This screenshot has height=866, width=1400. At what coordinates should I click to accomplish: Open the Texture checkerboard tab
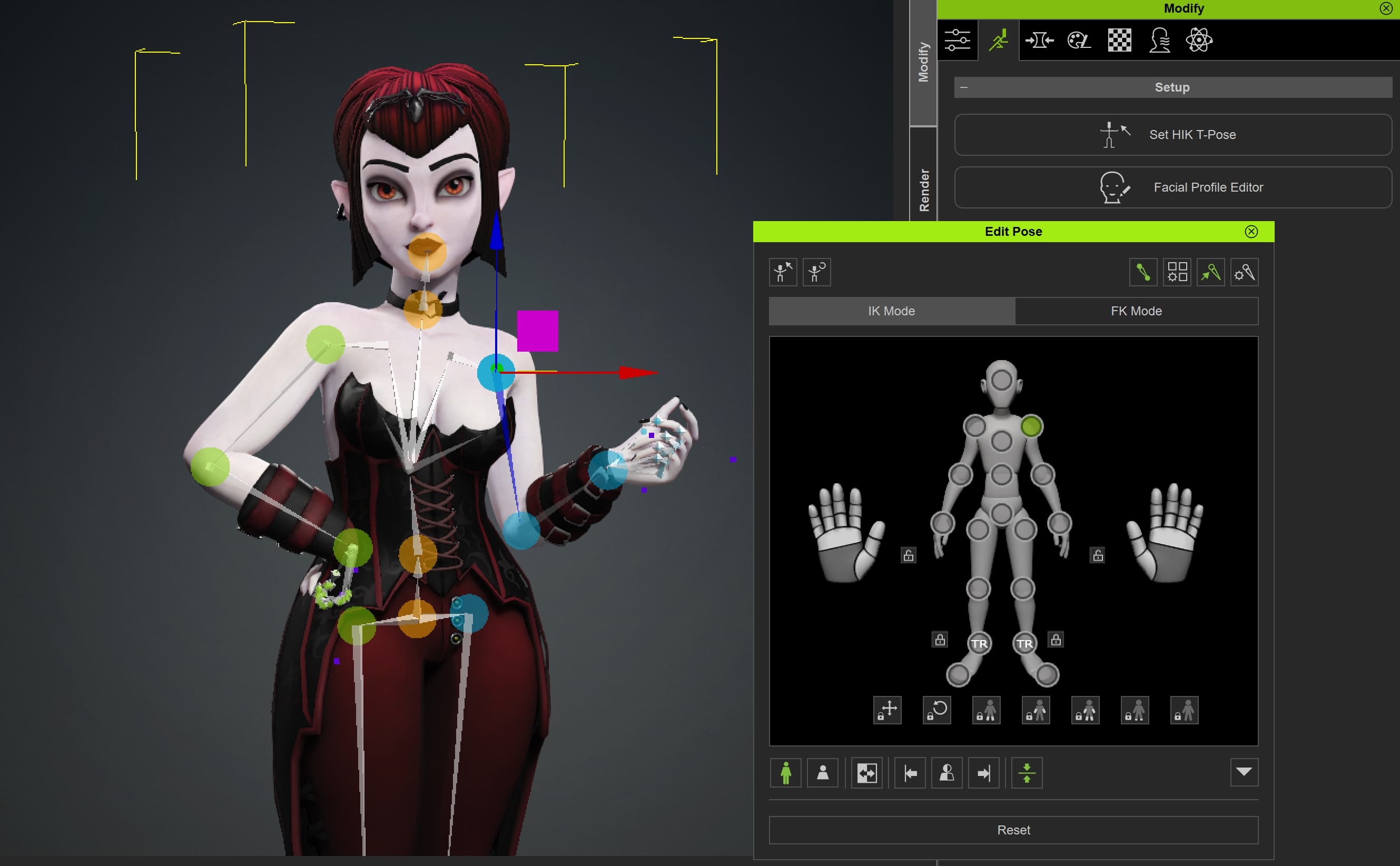[x=1119, y=40]
